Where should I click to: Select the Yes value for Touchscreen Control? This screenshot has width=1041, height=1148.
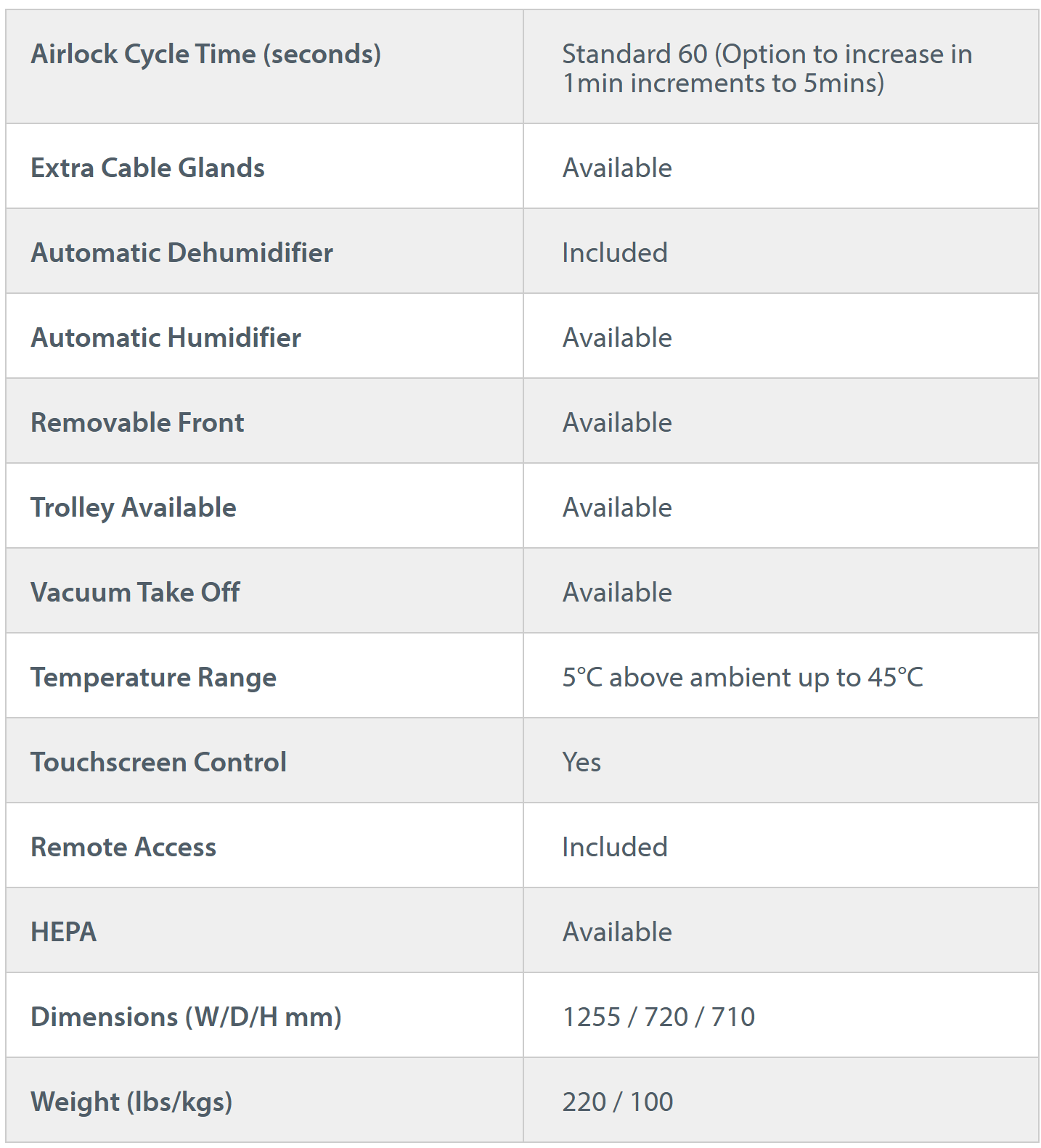581,762
